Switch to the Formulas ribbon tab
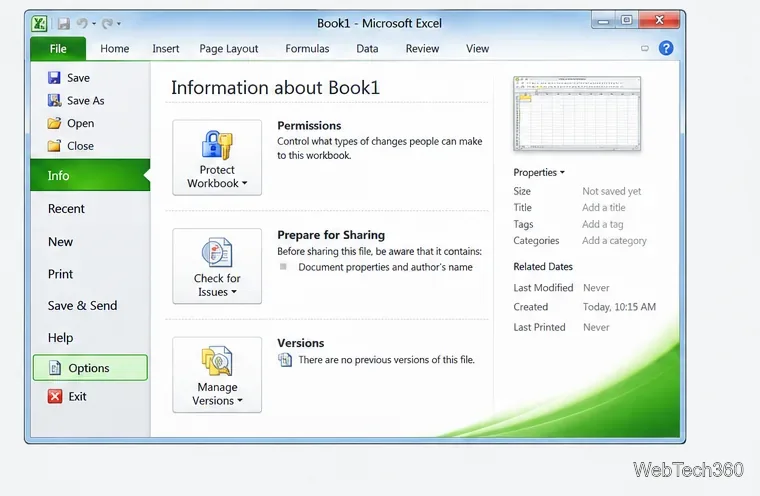This screenshot has width=760, height=496. pos(307,48)
